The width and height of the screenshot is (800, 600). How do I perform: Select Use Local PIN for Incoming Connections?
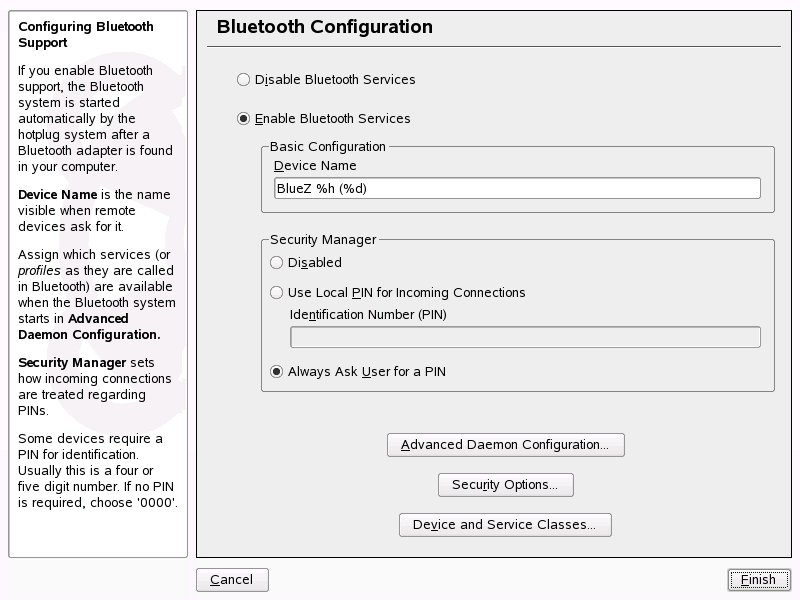click(277, 293)
